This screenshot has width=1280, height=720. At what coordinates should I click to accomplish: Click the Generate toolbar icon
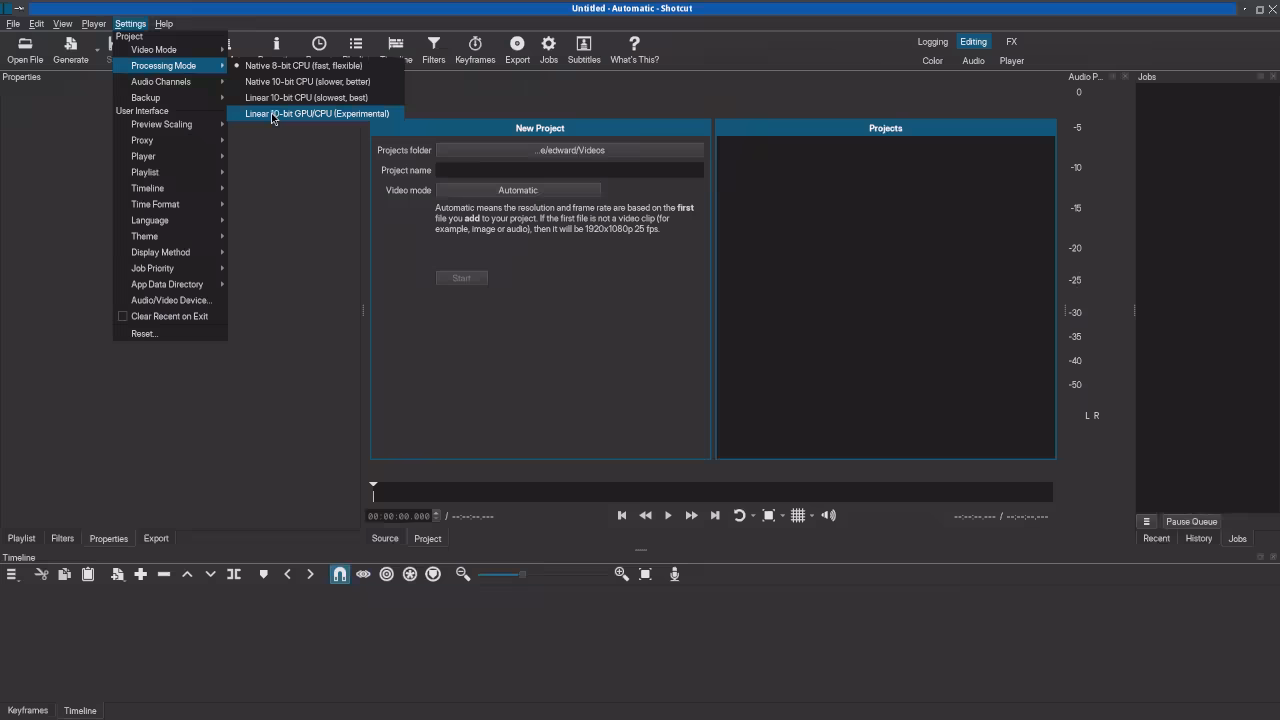coord(70,49)
